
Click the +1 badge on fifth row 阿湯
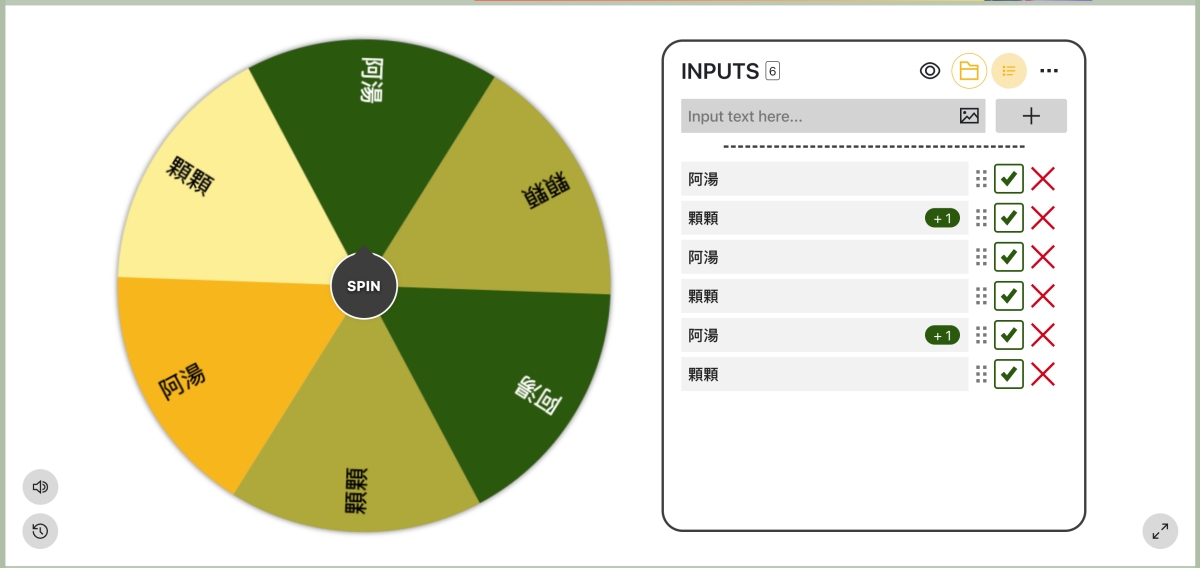(942, 335)
